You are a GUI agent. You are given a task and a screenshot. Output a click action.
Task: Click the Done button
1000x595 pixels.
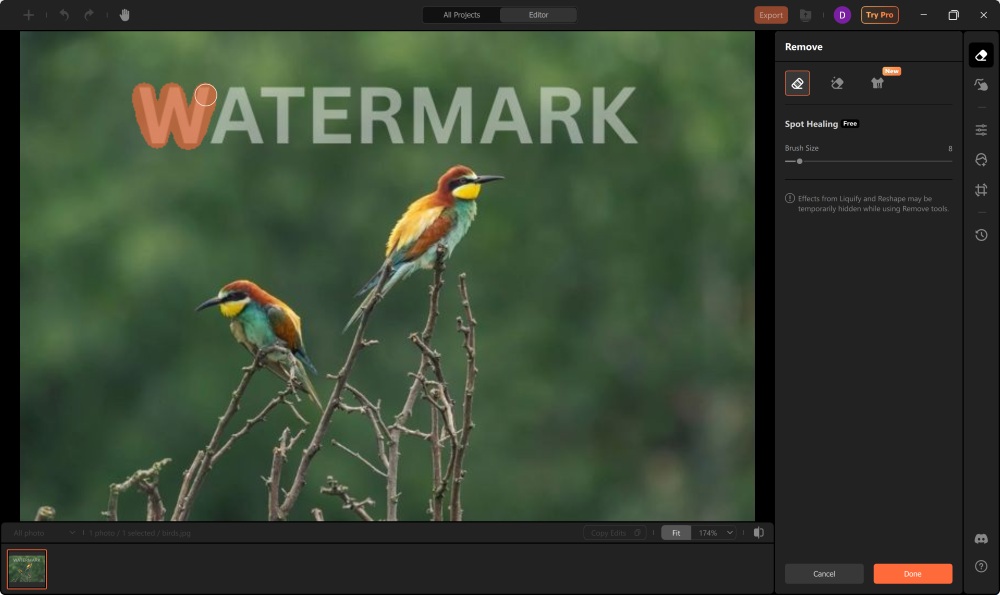pos(912,573)
